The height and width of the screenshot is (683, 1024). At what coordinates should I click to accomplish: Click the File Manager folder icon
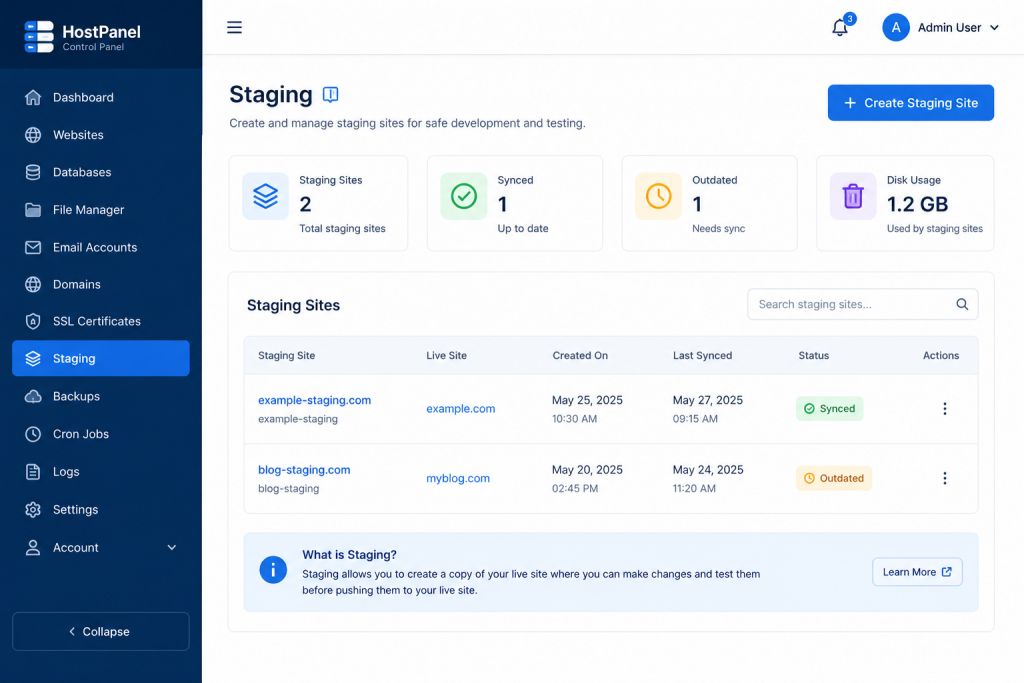coord(33,210)
